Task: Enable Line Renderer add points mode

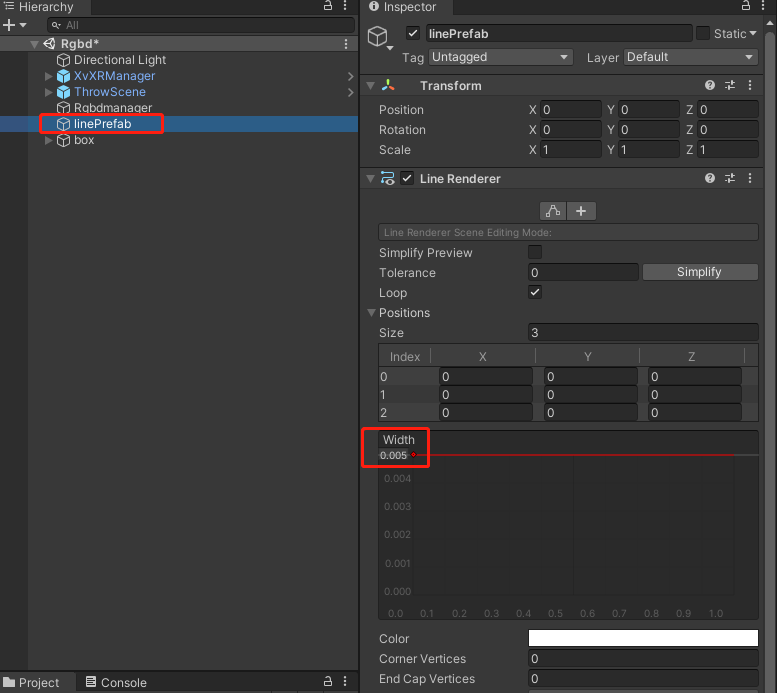Action: (x=581, y=211)
